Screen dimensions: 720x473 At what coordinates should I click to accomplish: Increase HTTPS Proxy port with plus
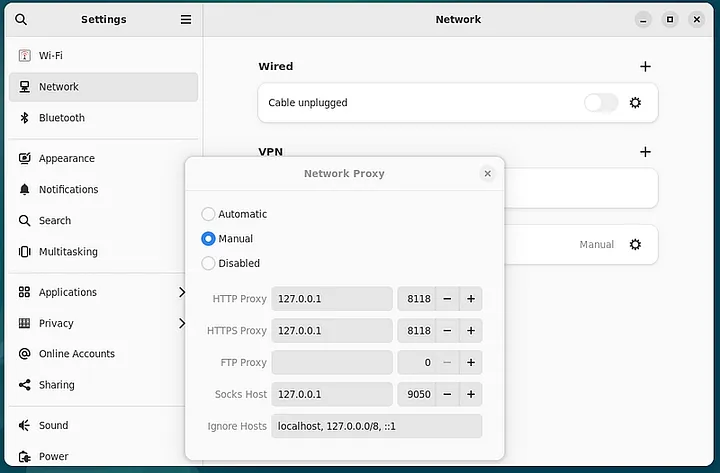coord(471,331)
